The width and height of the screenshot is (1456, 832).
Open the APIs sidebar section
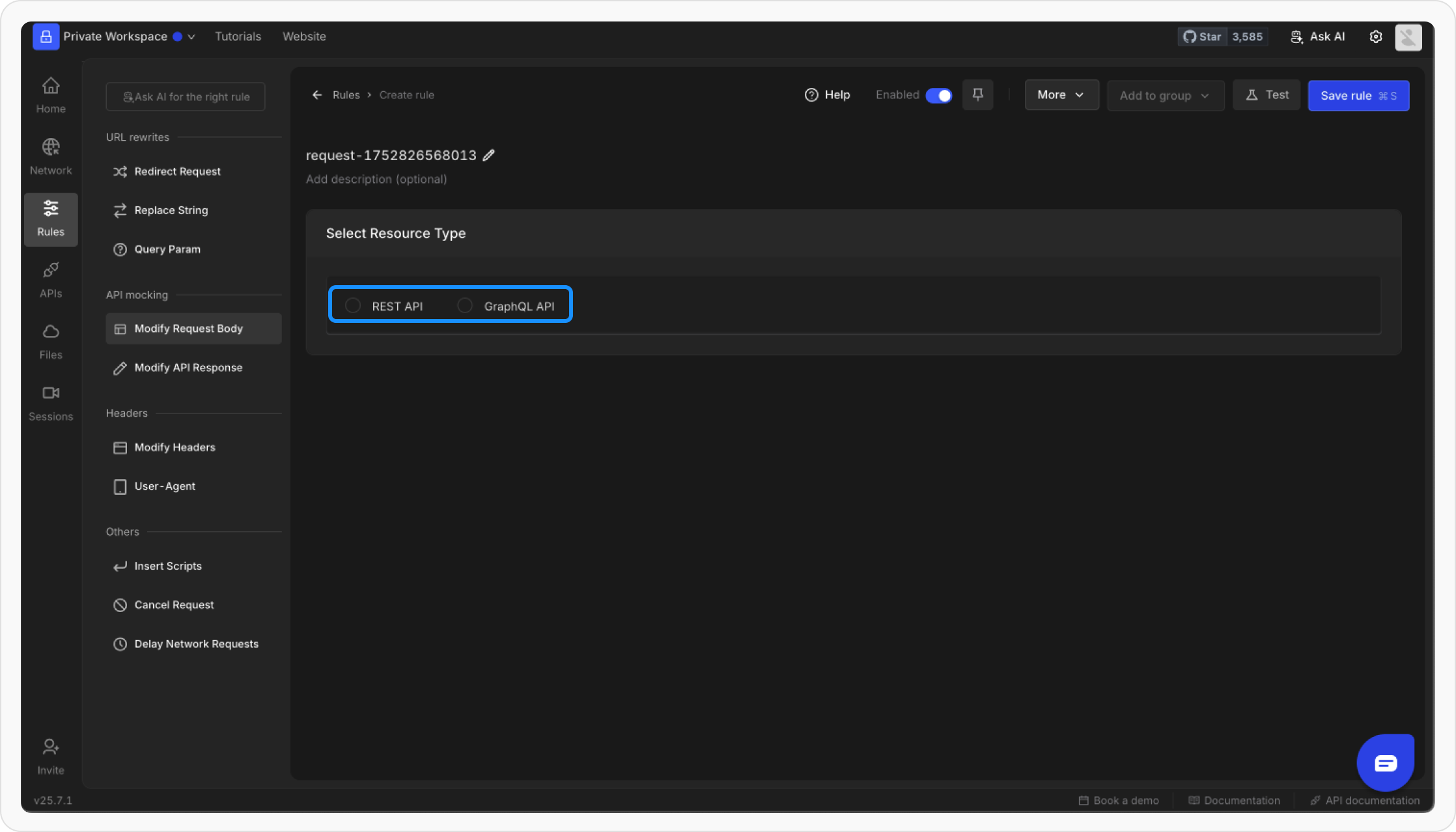pyautogui.click(x=51, y=280)
